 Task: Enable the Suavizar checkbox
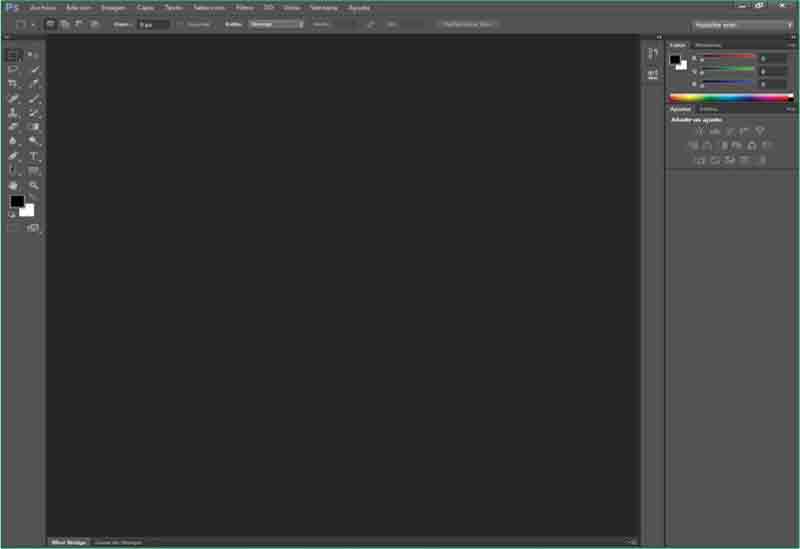180,24
